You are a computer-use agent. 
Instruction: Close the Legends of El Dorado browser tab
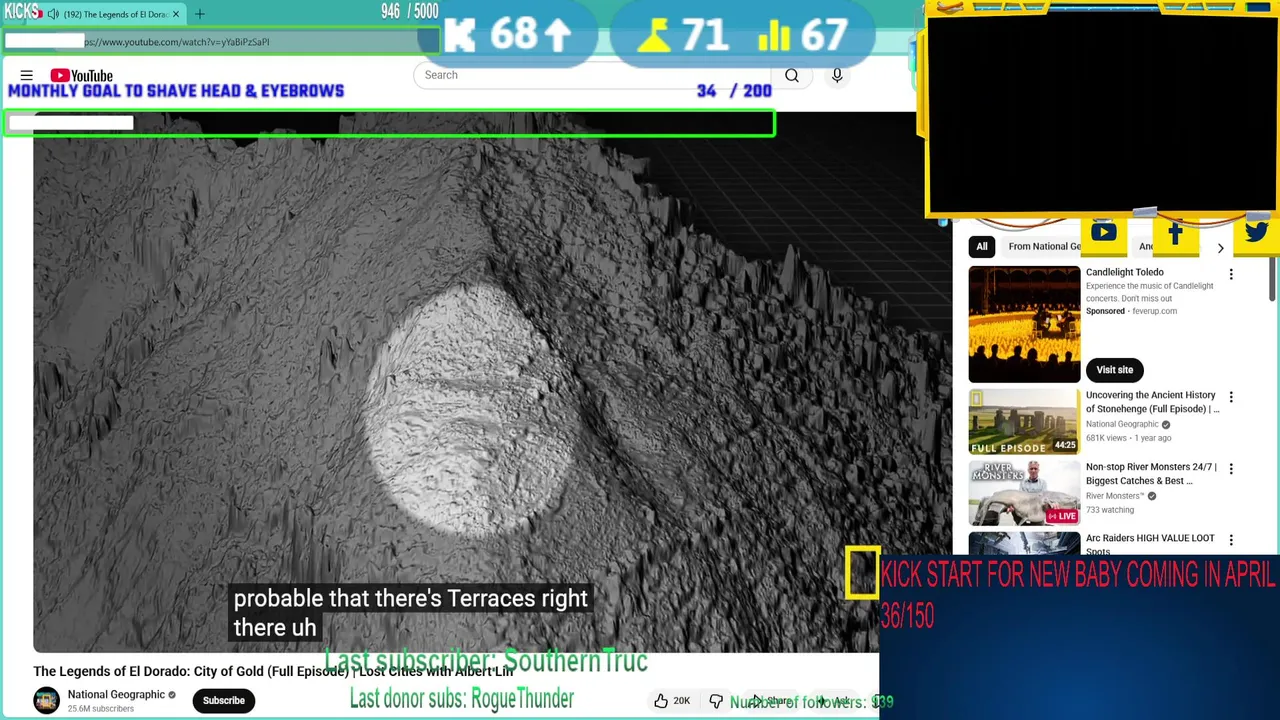click(x=176, y=14)
